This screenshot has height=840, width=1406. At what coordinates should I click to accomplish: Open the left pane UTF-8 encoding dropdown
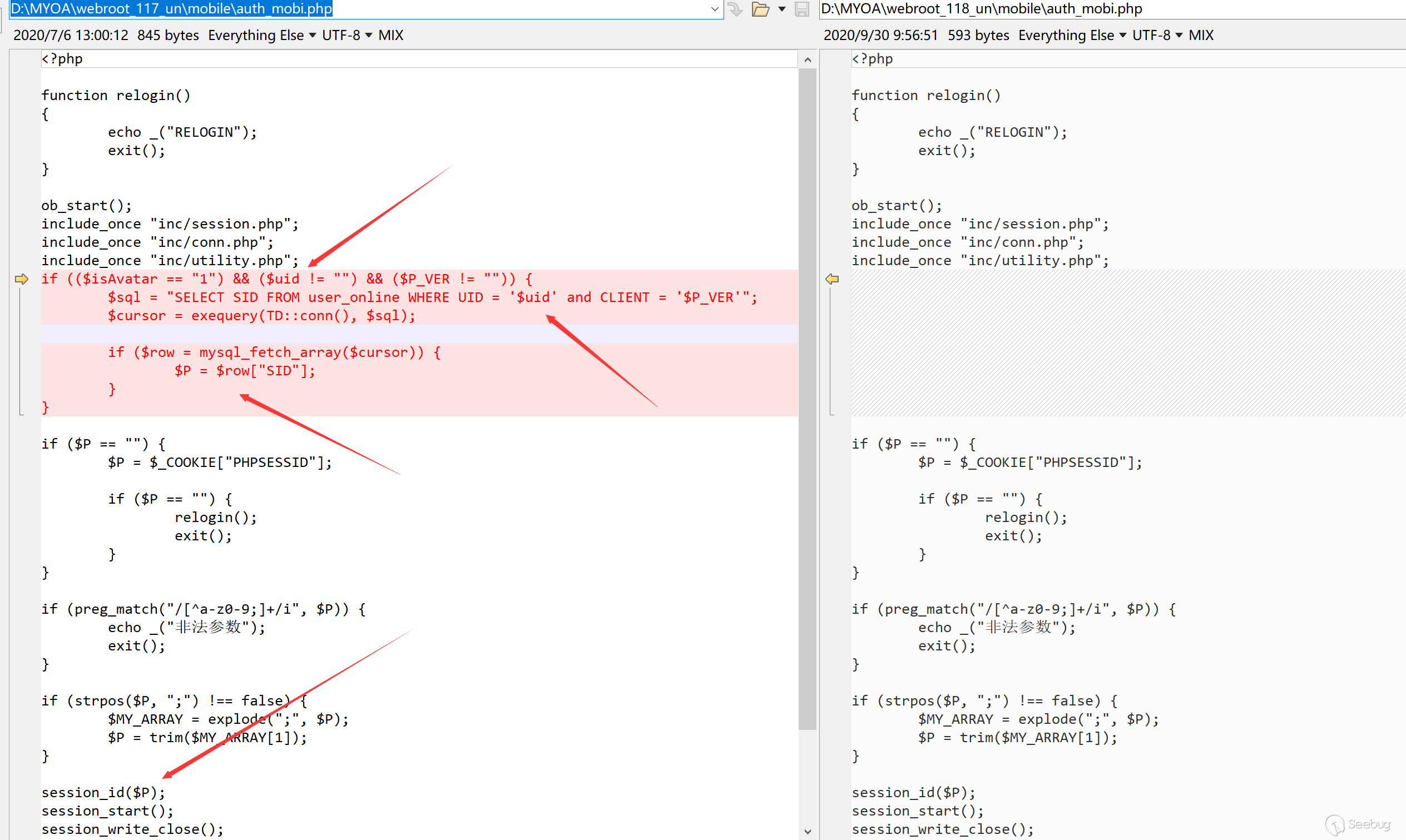coord(346,35)
